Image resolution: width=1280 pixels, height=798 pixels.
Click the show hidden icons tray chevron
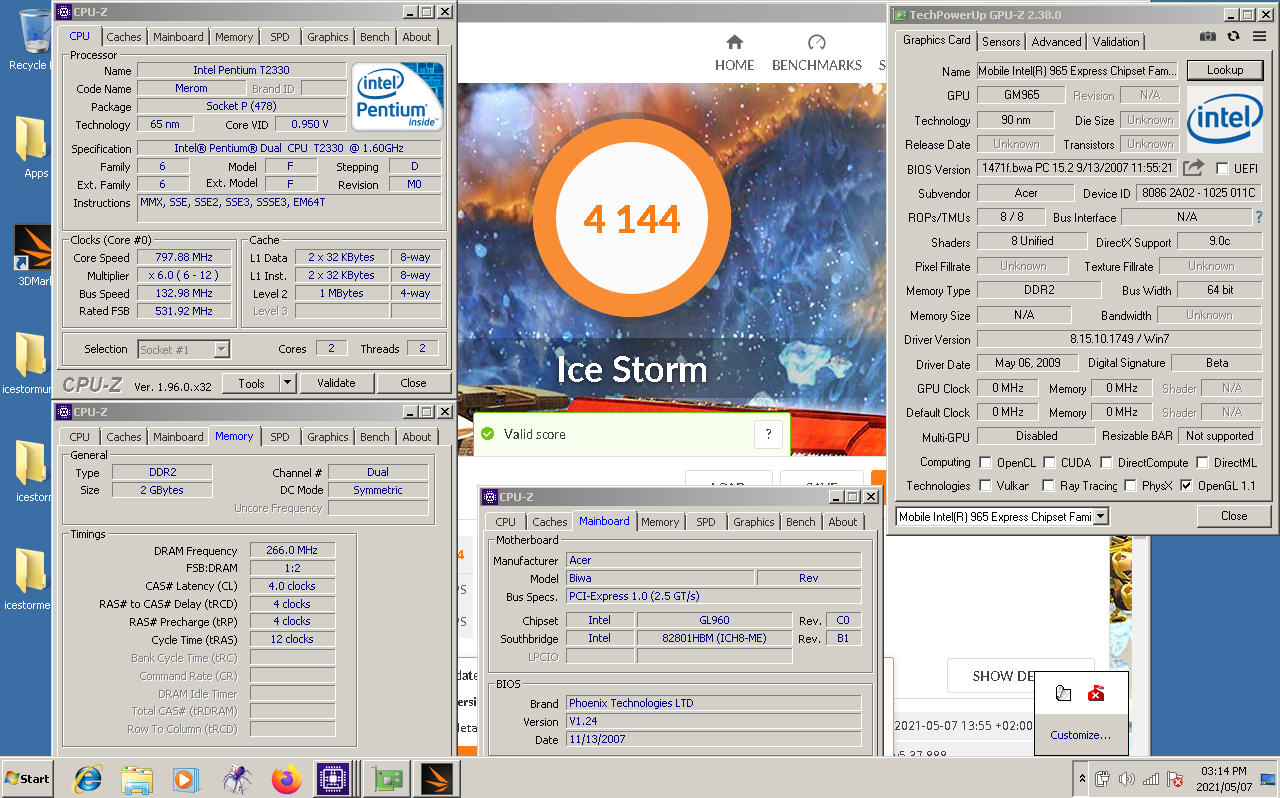coord(1081,779)
